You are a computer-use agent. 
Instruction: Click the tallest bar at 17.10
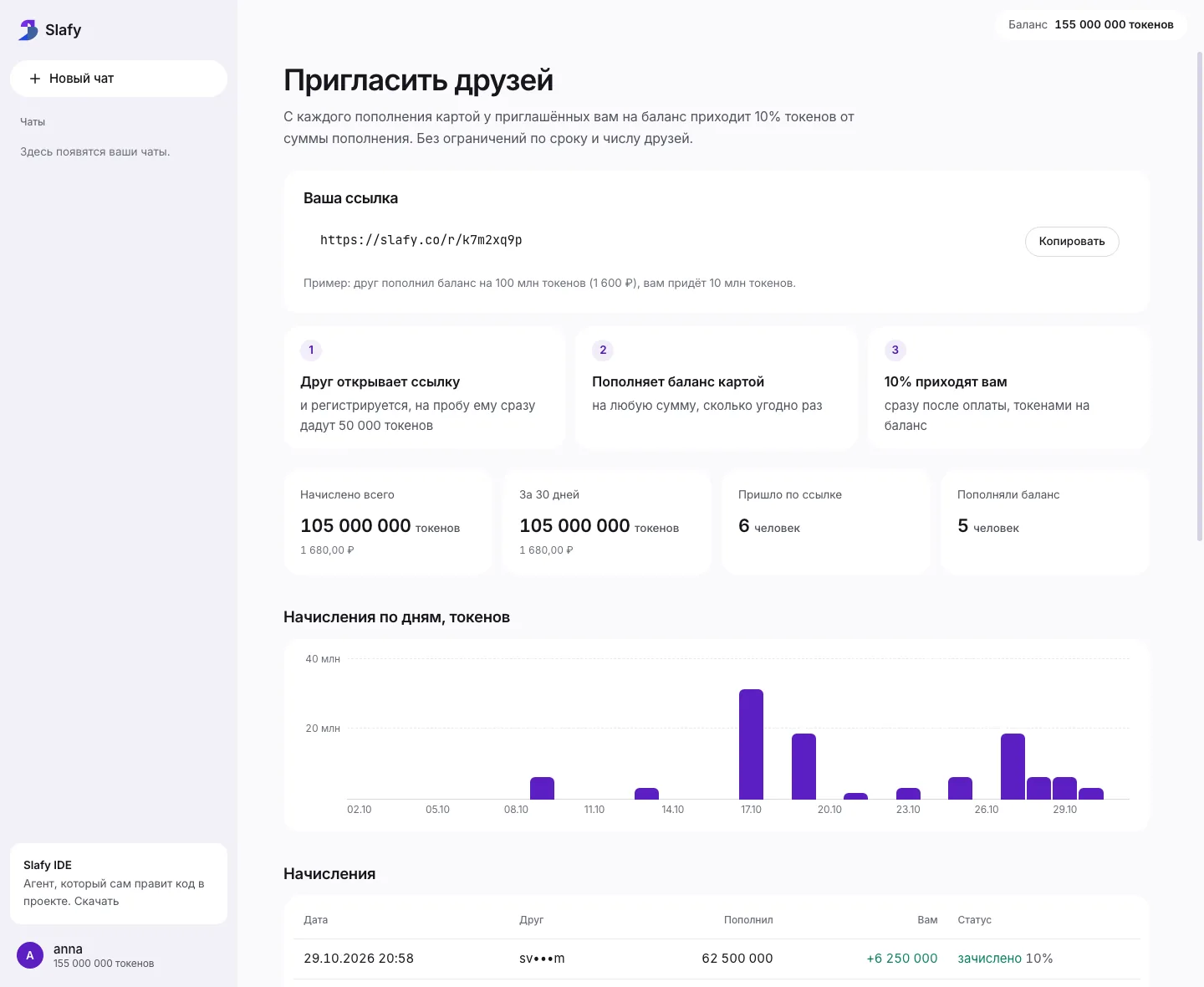pyautogui.click(x=751, y=744)
